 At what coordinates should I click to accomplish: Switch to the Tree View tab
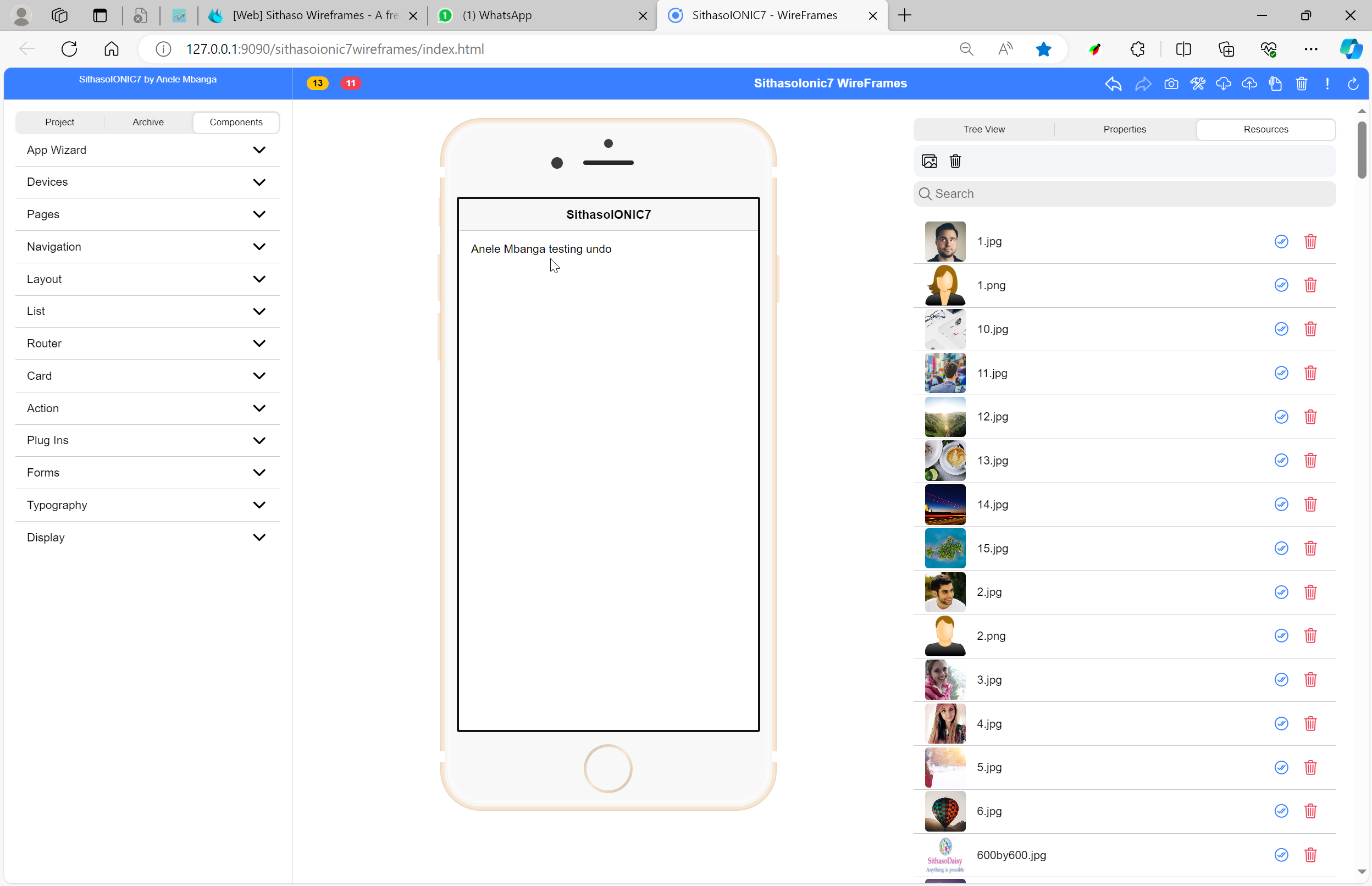click(984, 130)
